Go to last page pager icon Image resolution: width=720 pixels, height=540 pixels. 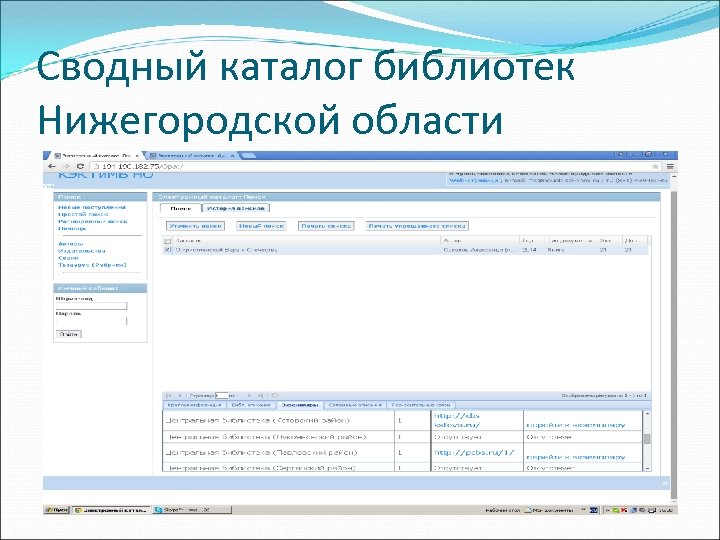tap(260, 395)
